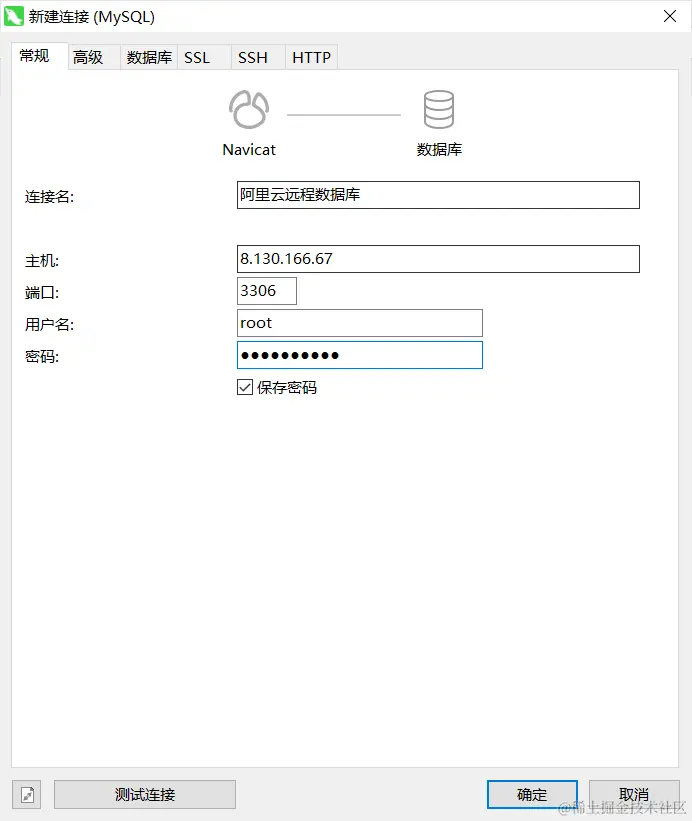
Task: Click the 主机 field with 8.130.166.67
Action: pos(438,259)
